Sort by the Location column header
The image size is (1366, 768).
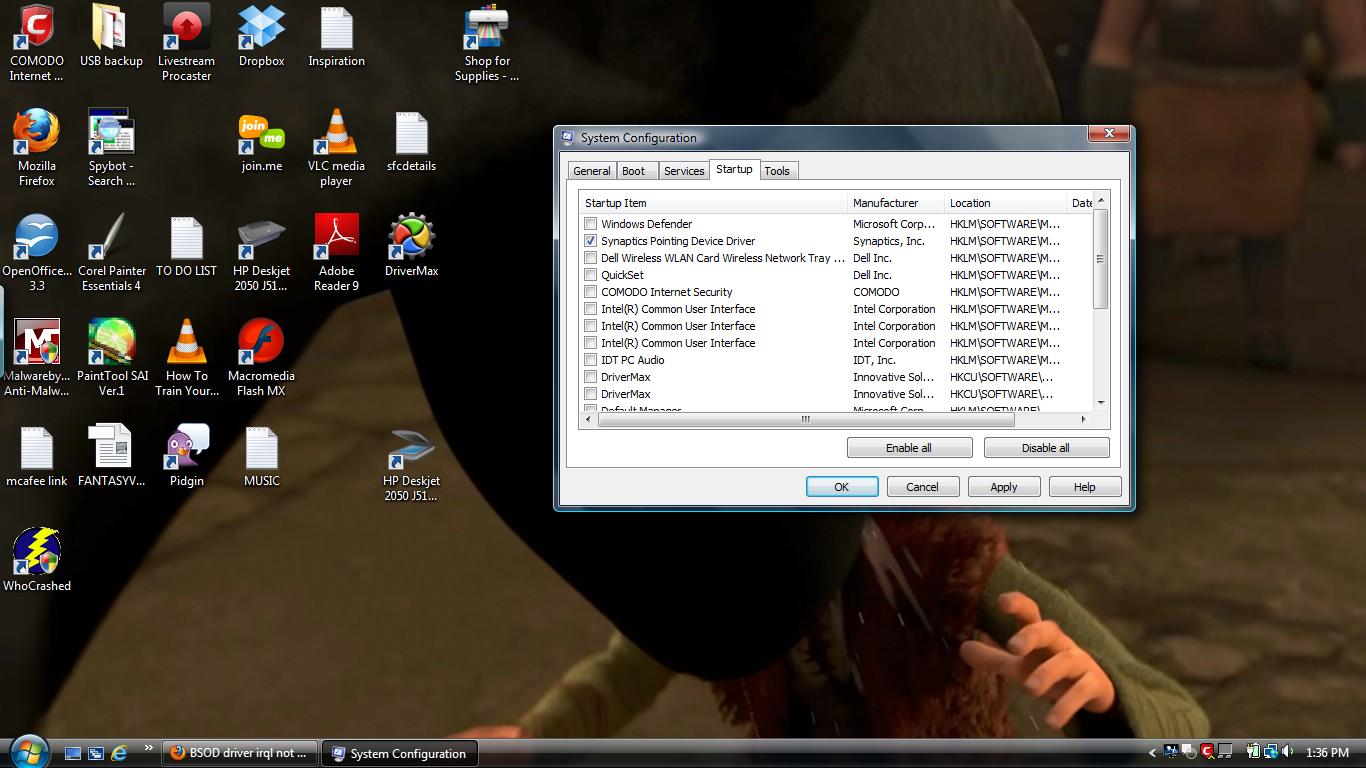[1004, 203]
